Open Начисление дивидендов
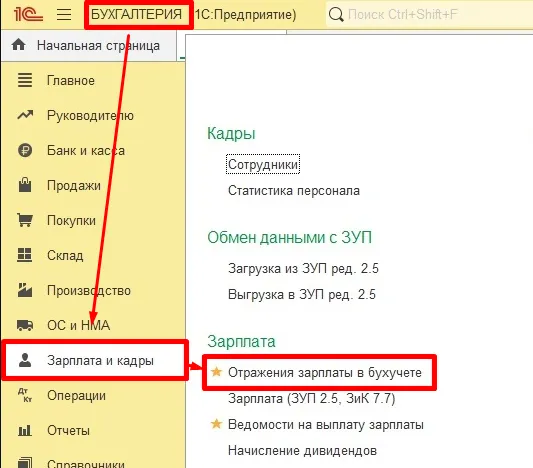The image size is (533, 468). 302,450
